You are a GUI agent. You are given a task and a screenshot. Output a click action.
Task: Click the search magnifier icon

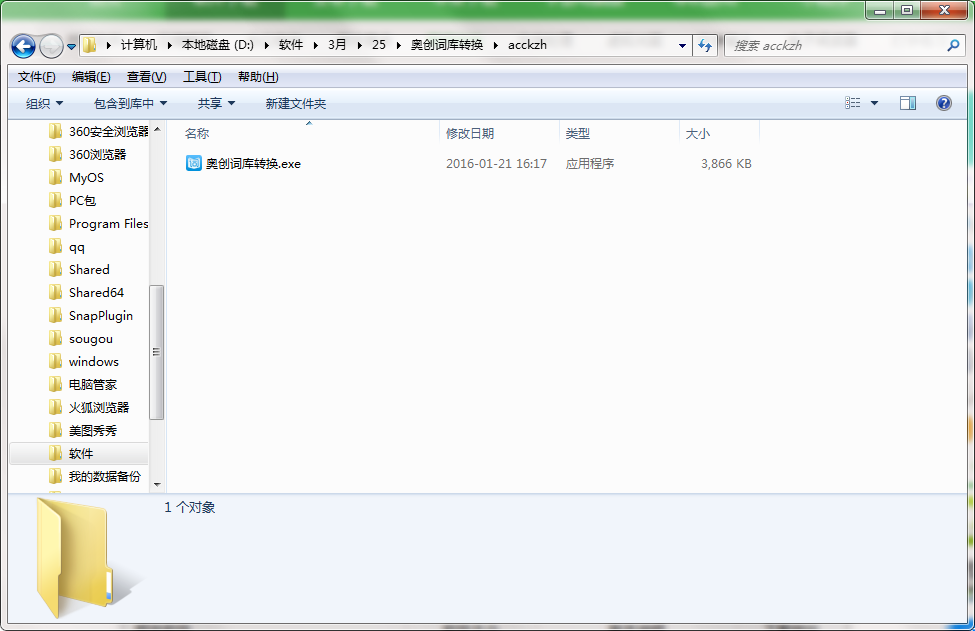click(x=953, y=45)
